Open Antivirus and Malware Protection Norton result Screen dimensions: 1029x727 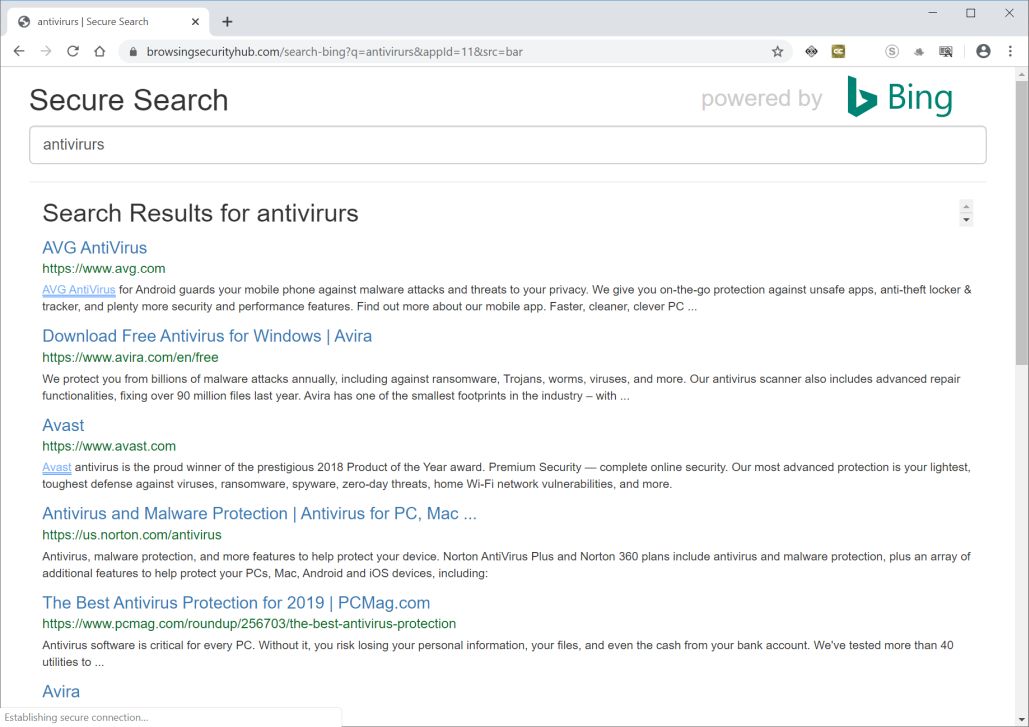pyautogui.click(x=259, y=514)
